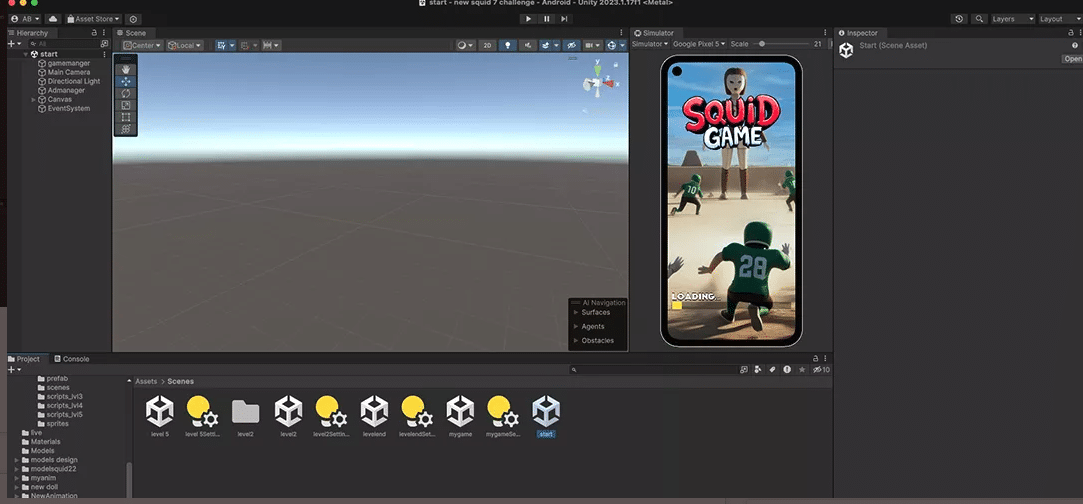This screenshot has height=504, width=1083.
Task: Lock the Project panel
Action: pyautogui.click(x=816, y=359)
